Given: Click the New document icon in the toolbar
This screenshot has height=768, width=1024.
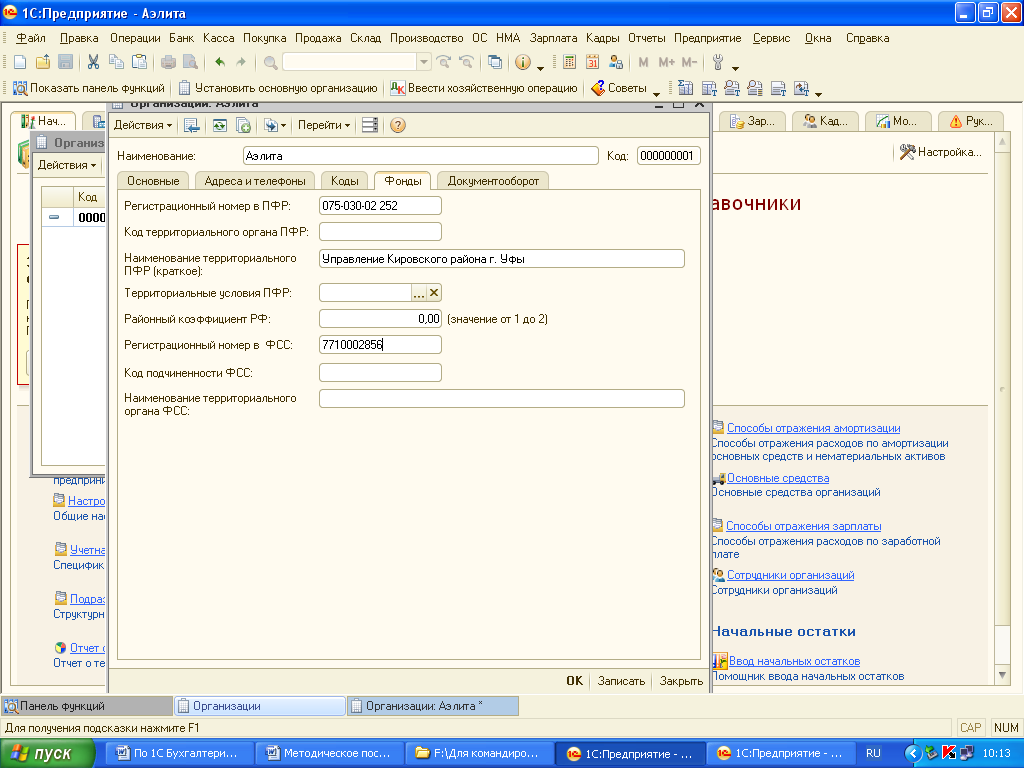Looking at the screenshot, I should point(20,62).
